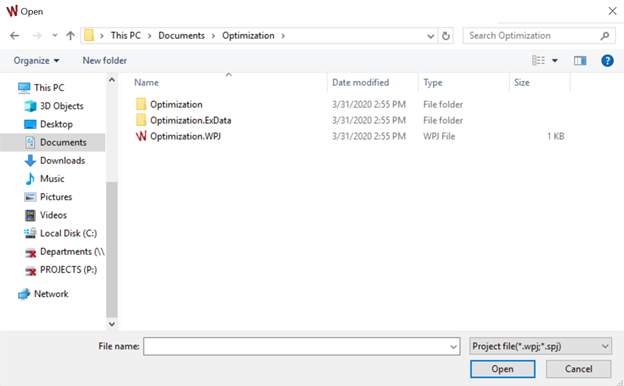Click the Cancel button
Image resolution: width=624 pixels, height=386 pixels.
coord(578,369)
